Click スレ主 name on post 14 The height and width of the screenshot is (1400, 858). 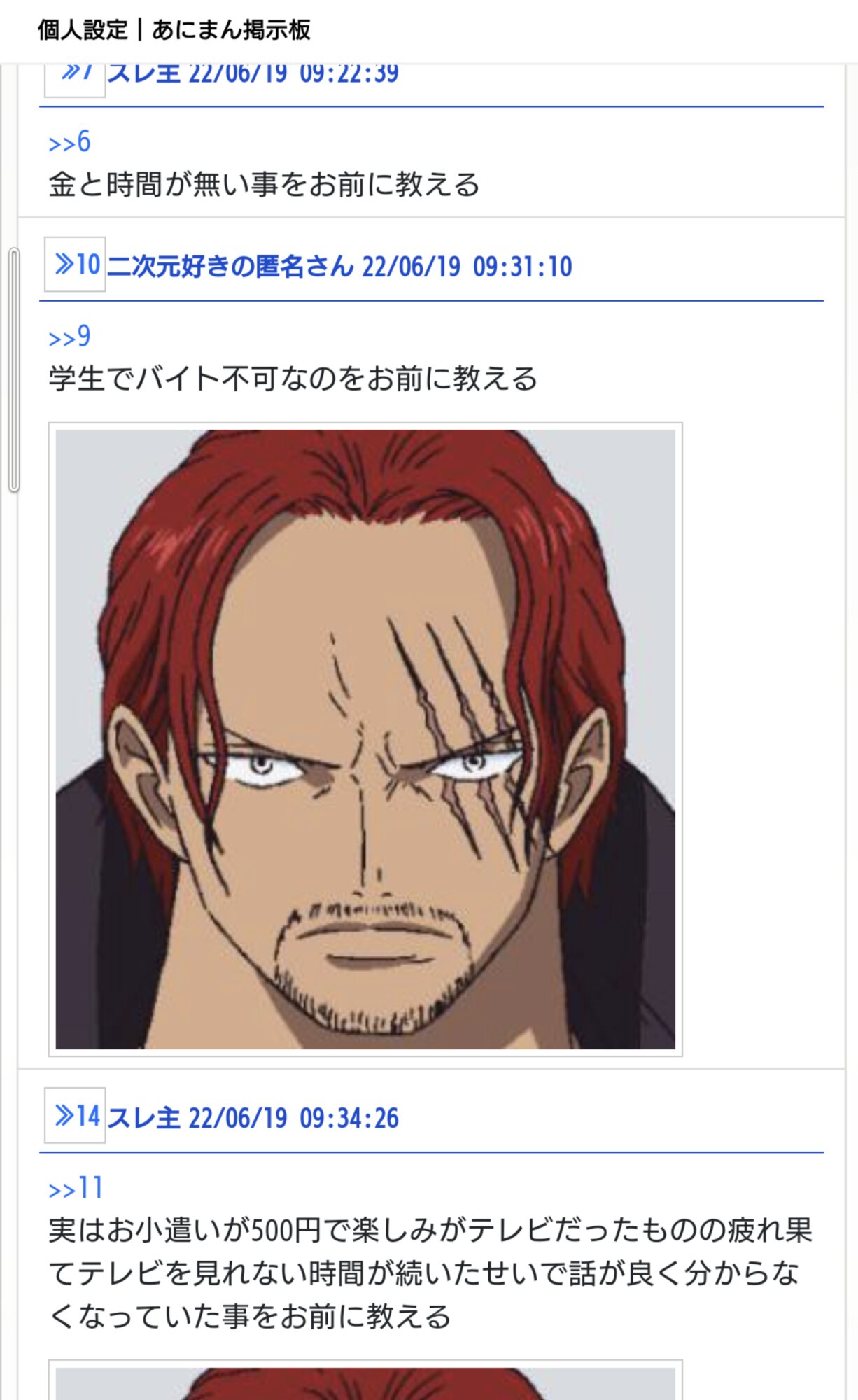[x=144, y=1118]
